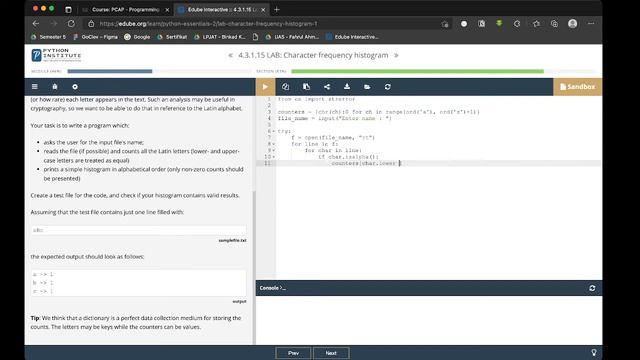Select the Edube Interactive browser tab
The height and width of the screenshot is (360, 640).
point(222,9)
